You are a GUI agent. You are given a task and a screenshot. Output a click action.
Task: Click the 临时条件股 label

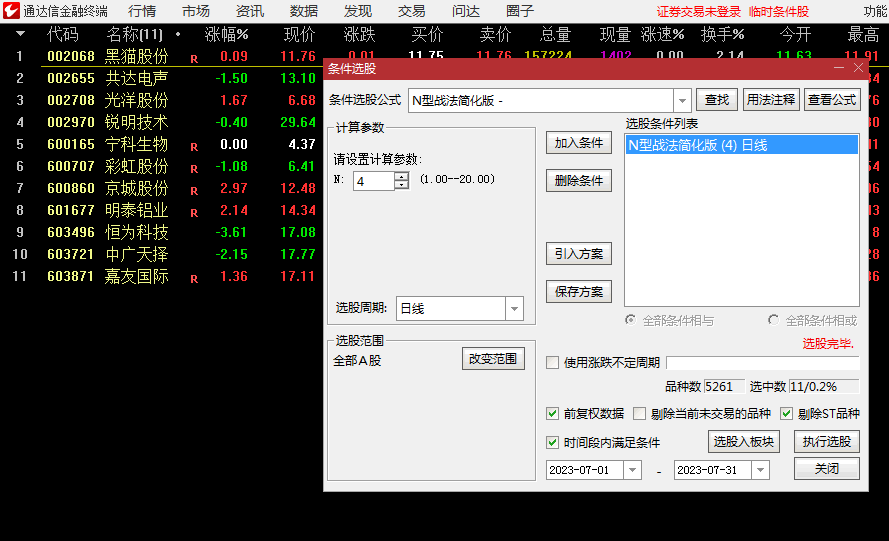pyautogui.click(x=778, y=12)
